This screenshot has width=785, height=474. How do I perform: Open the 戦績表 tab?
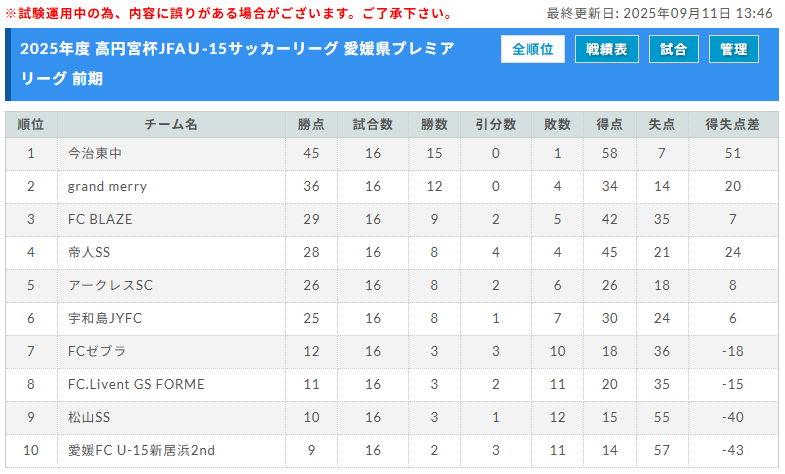(607, 50)
